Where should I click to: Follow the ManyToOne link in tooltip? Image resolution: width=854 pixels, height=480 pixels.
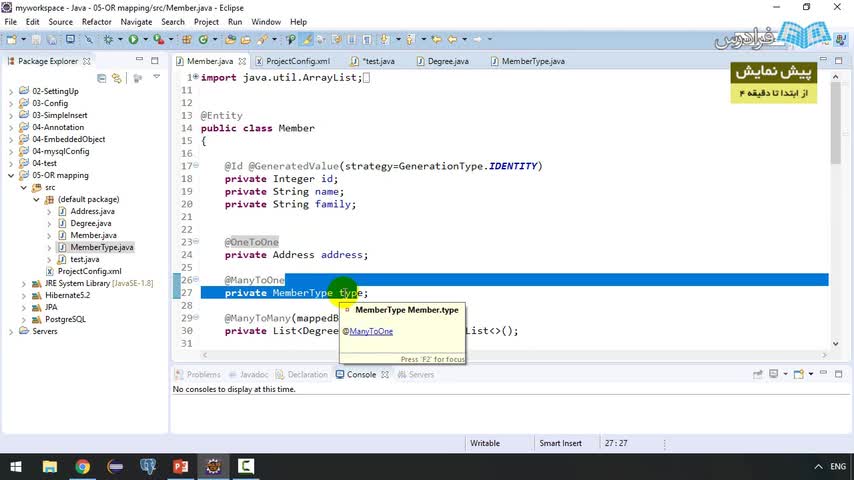[371, 331]
